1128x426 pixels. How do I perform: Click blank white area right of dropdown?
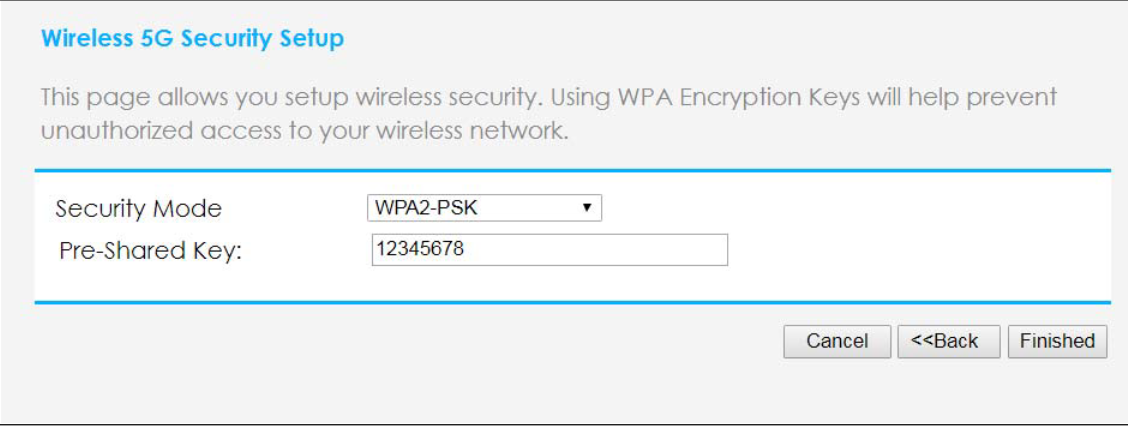point(850,210)
